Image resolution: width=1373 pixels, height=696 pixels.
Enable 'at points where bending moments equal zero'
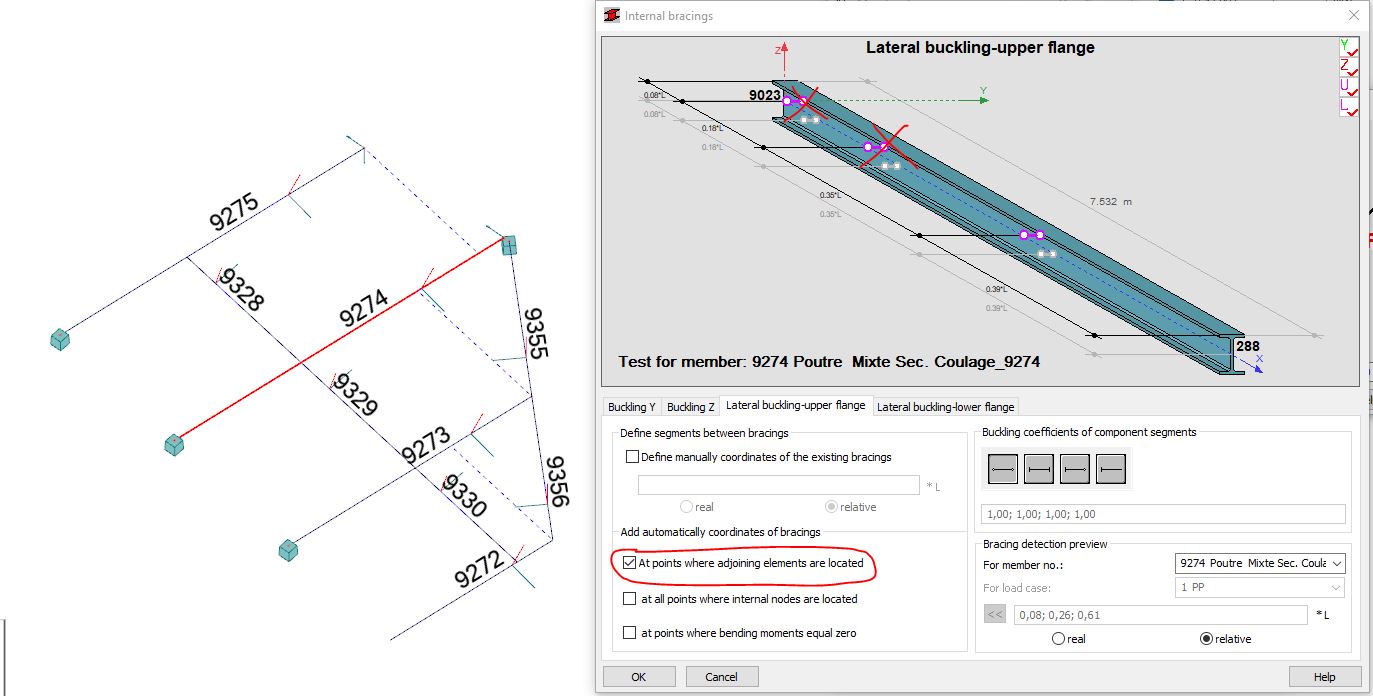tap(630, 632)
